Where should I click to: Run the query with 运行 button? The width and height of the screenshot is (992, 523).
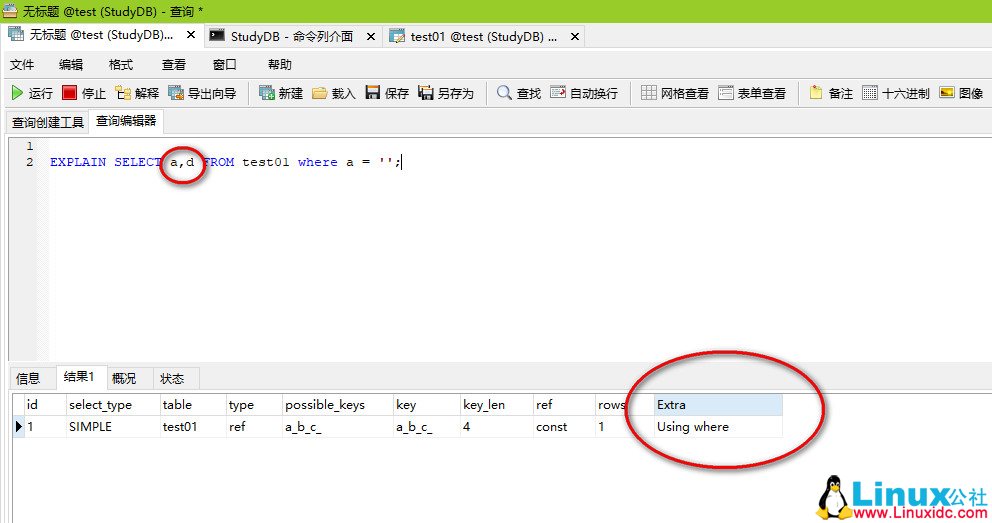(x=32, y=94)
